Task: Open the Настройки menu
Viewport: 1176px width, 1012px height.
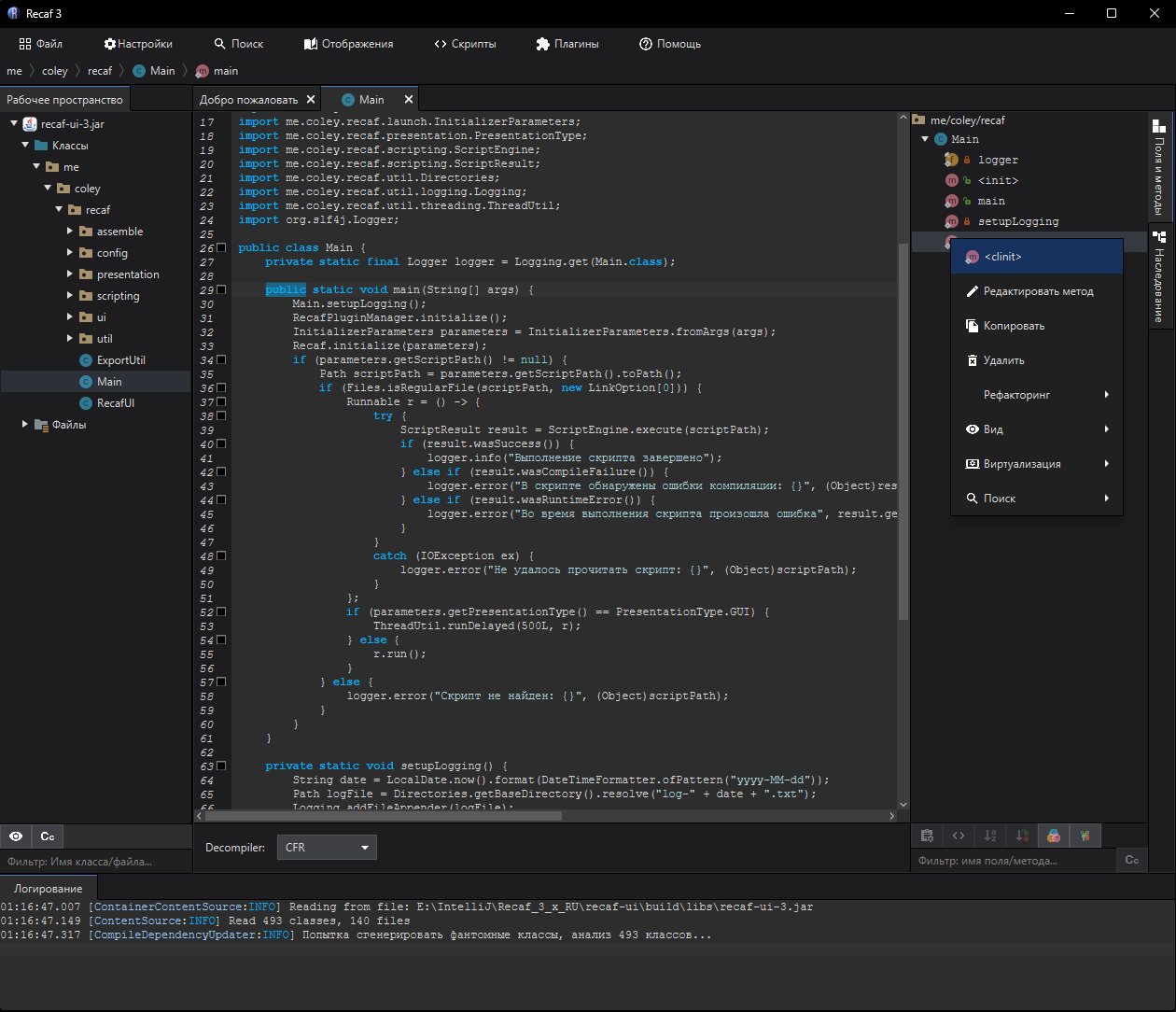Action: pyautogui.click(x=138, y=44)
